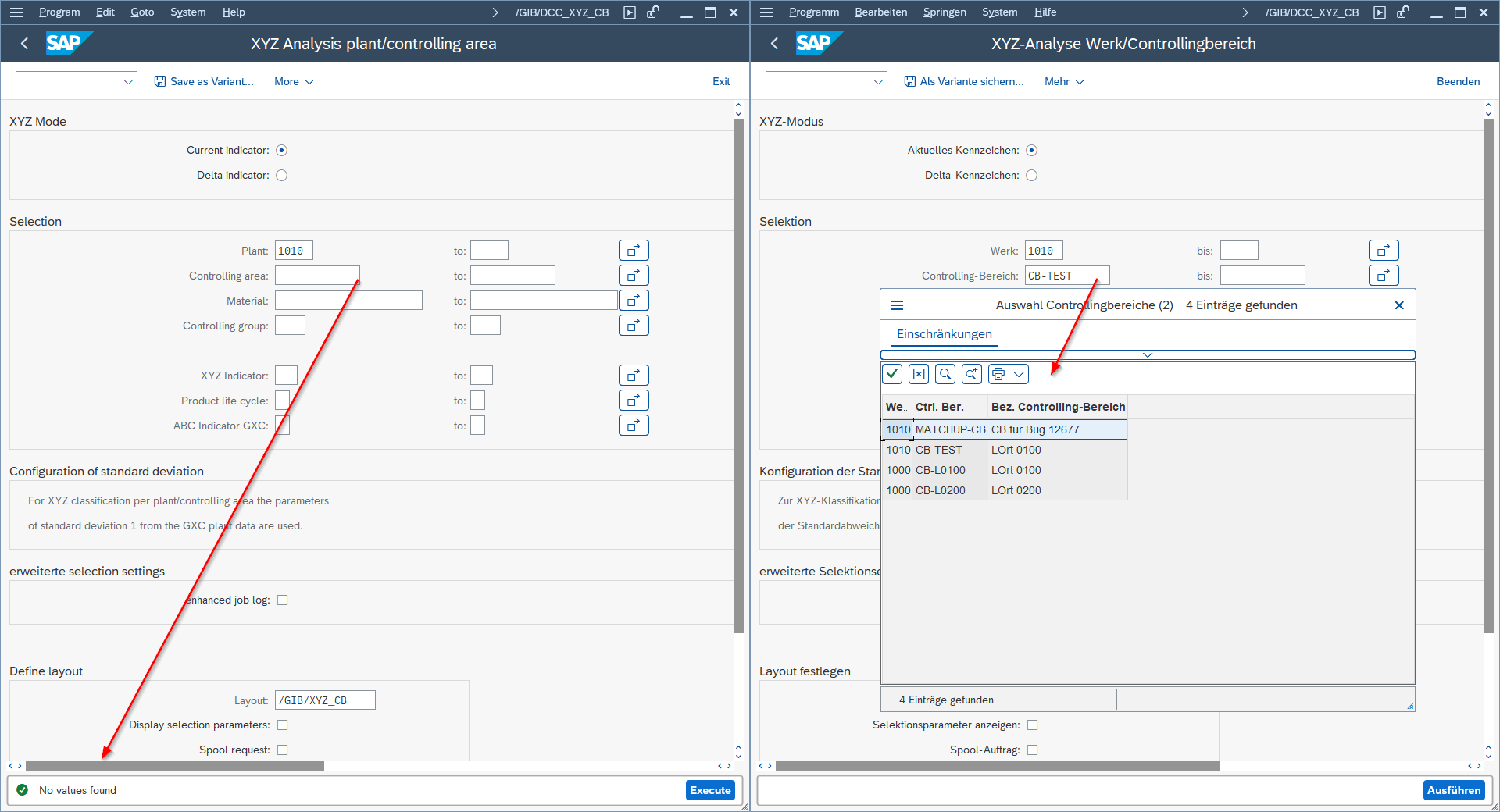Switch to the Einschränkungen tab
Screen dimensions: 1500x812
[x=944, y=334]
